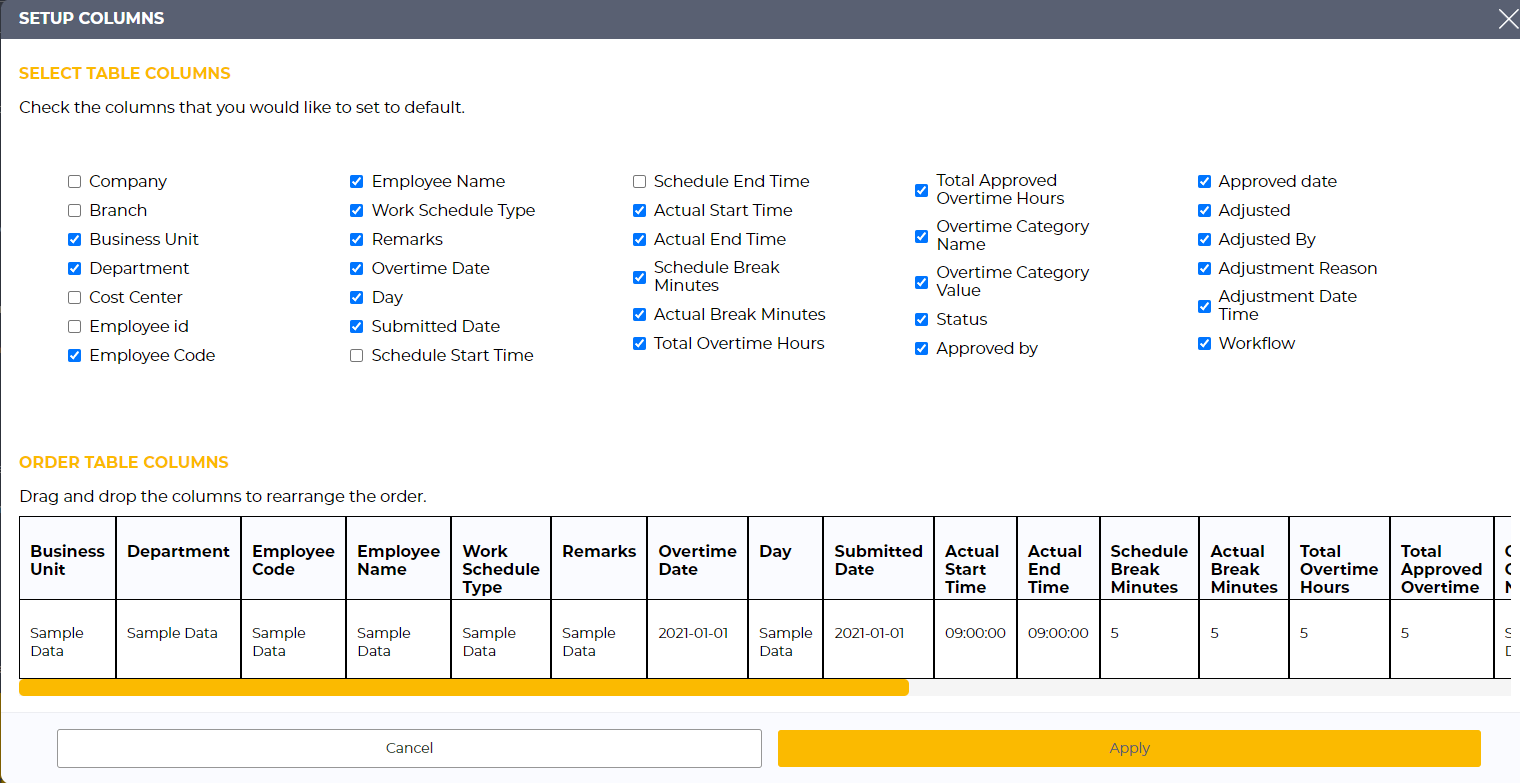
Task: Click the orange horizontal scrollbar thumb
Action: (x=463, y=687)
